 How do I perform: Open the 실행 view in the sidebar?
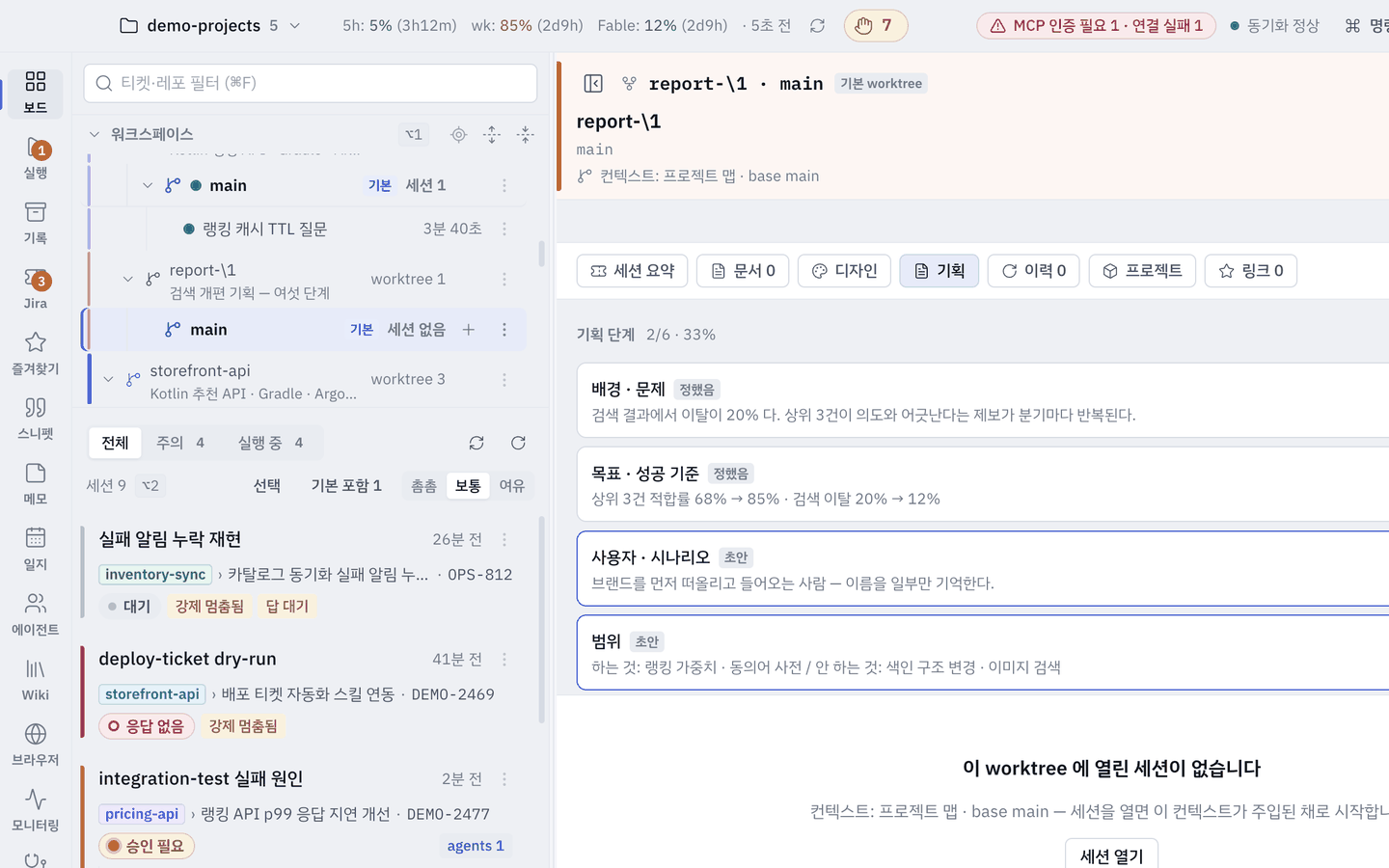[36, 158]
